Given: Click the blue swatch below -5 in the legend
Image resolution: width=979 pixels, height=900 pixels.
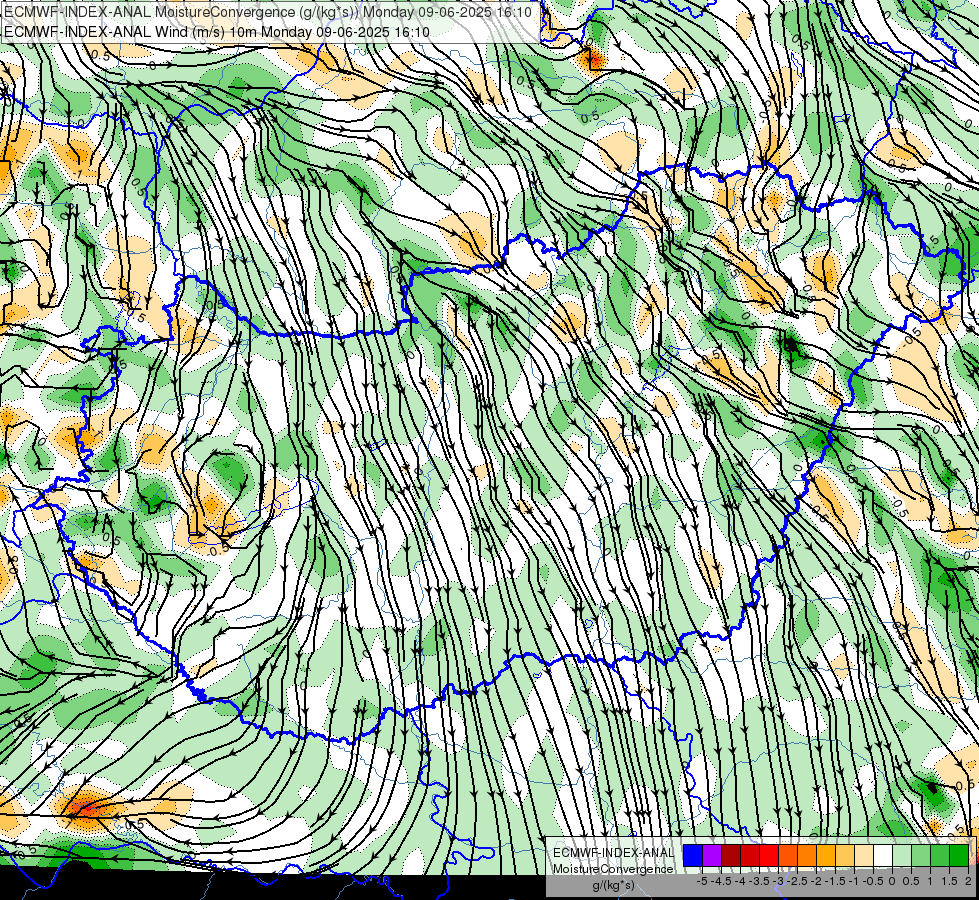Looking at the screenshot, I should tap(693, 855).
